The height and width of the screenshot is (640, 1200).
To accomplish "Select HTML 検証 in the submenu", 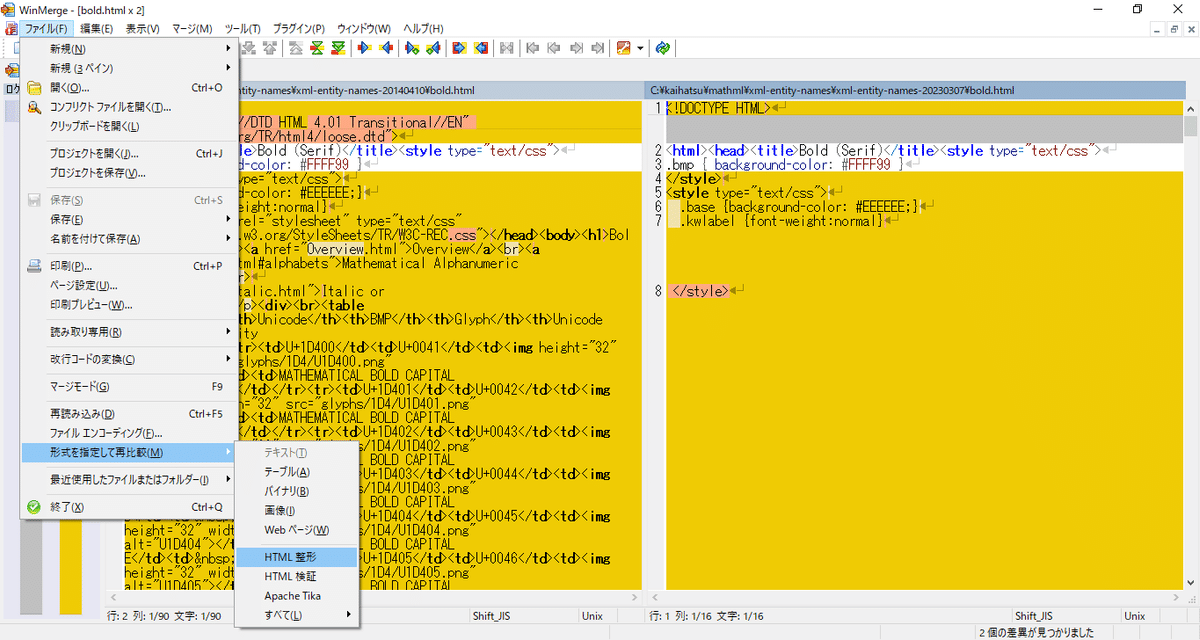I will coord(296,577).
